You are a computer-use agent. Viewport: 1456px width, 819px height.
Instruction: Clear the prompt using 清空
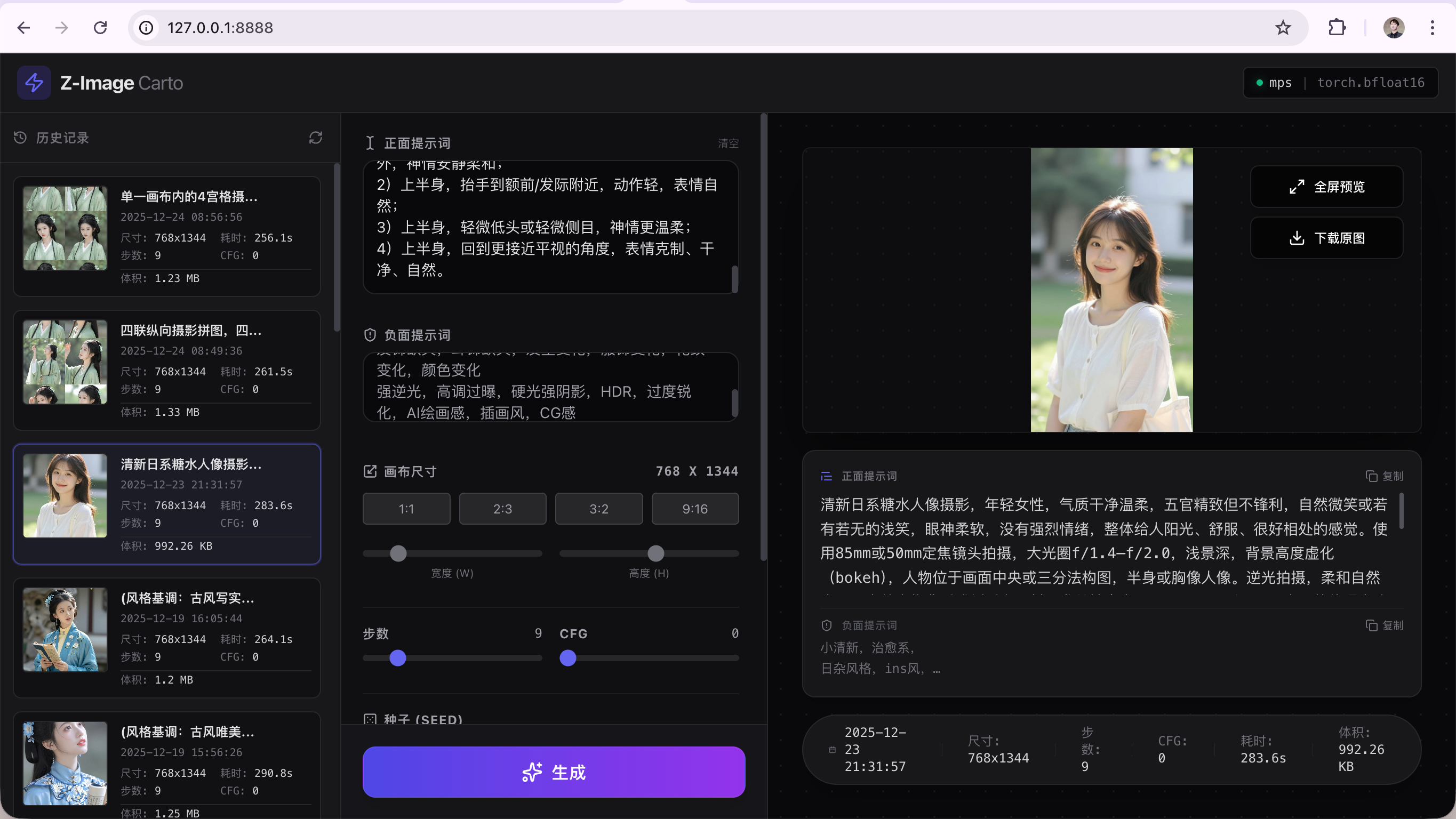coord(727,143)
